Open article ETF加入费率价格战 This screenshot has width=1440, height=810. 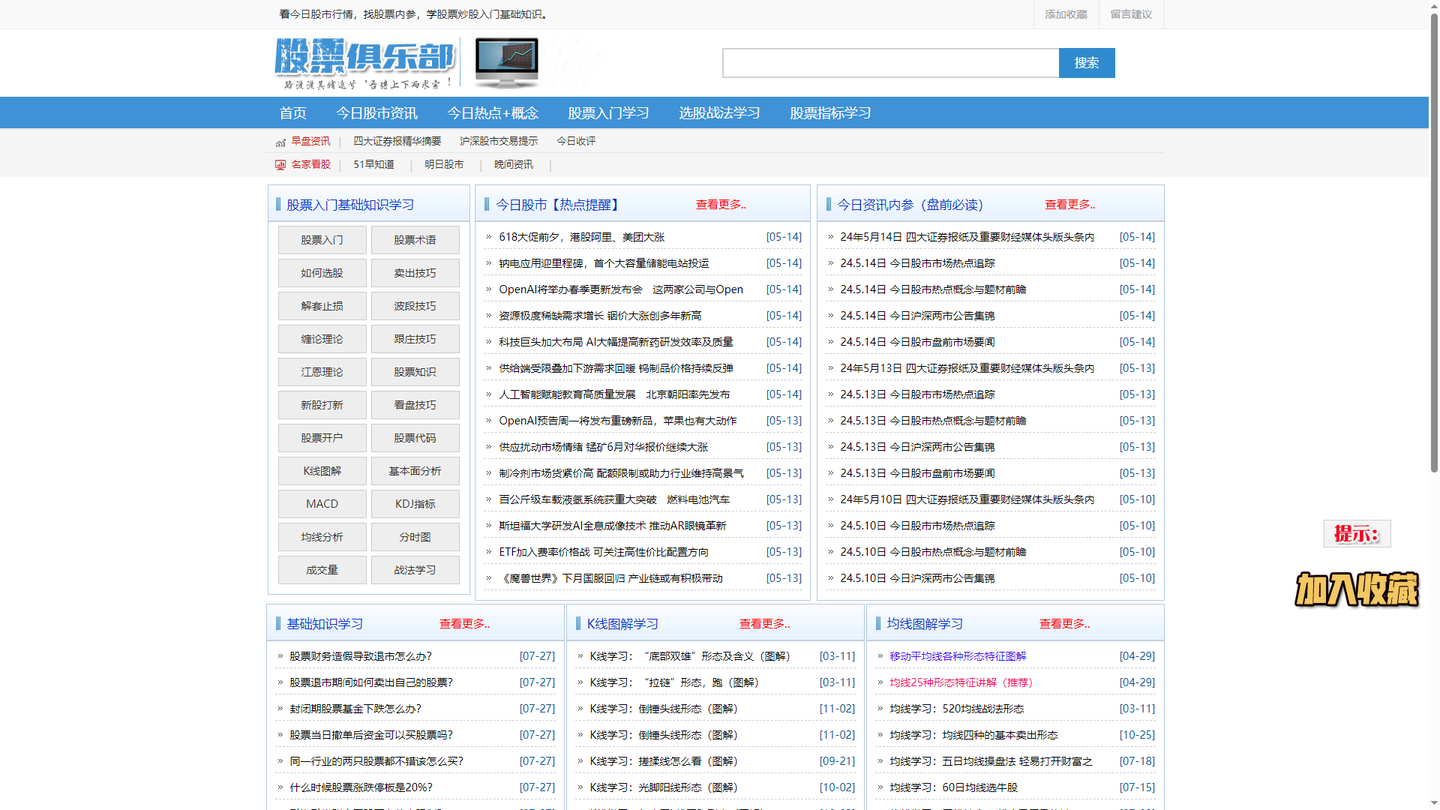[604, 552]
